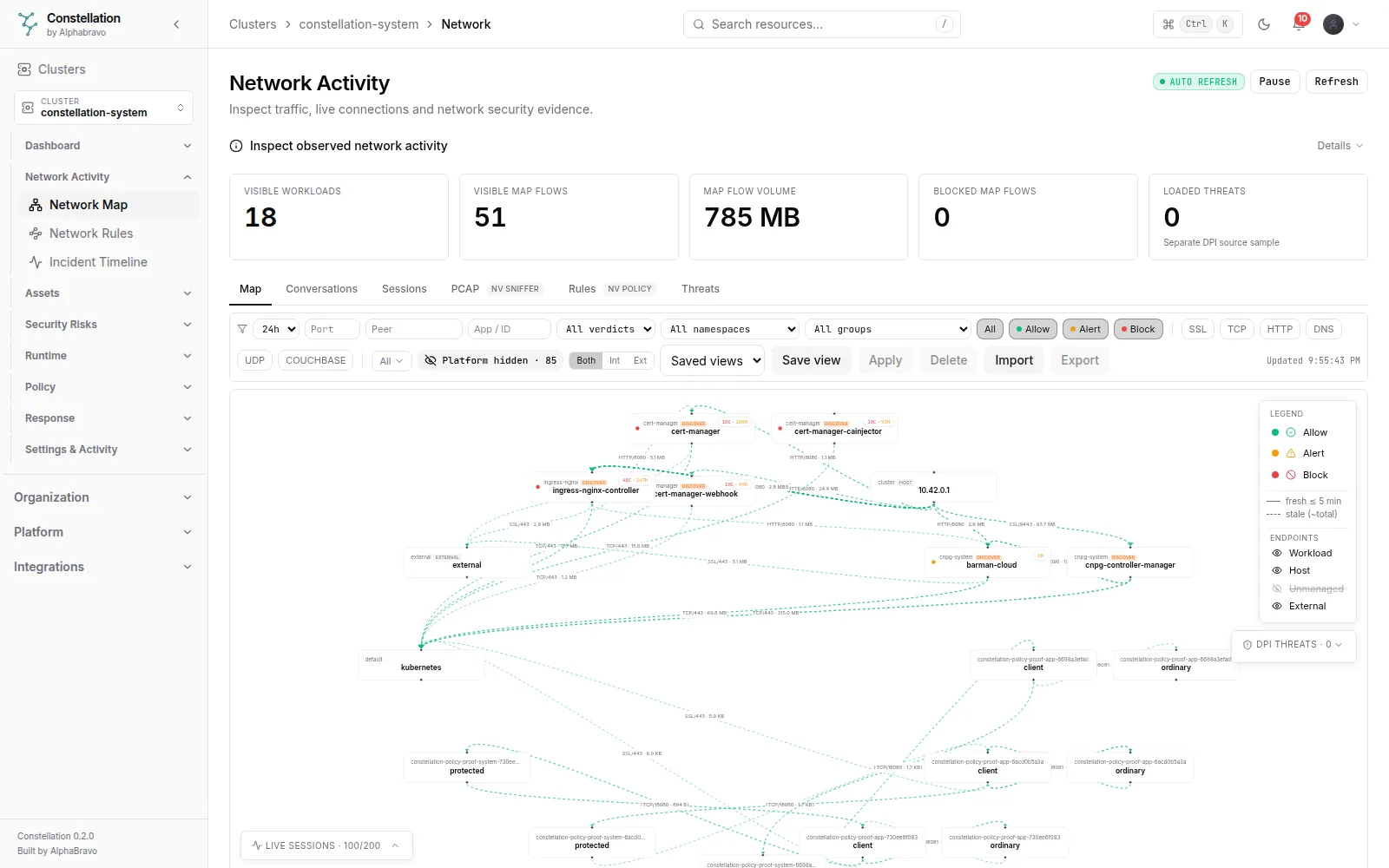Enable the SSL protocol filter
The height and width of the screenshot is (868, 1389).
point(1197,329)
